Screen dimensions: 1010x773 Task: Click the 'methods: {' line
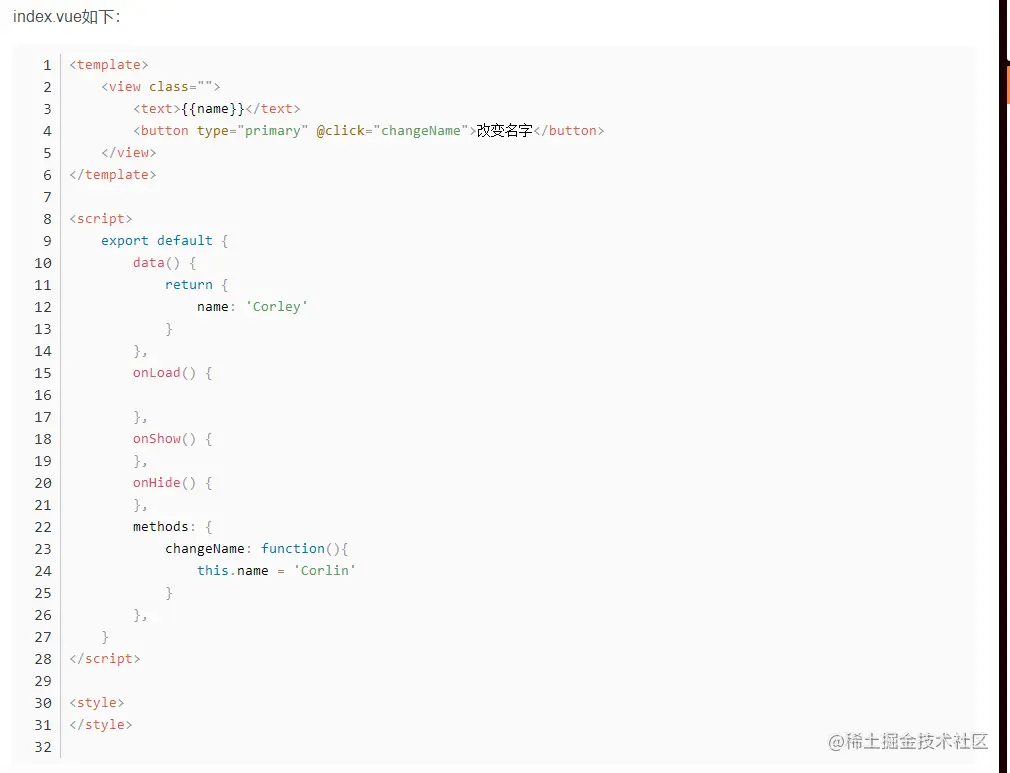[173, 527]
